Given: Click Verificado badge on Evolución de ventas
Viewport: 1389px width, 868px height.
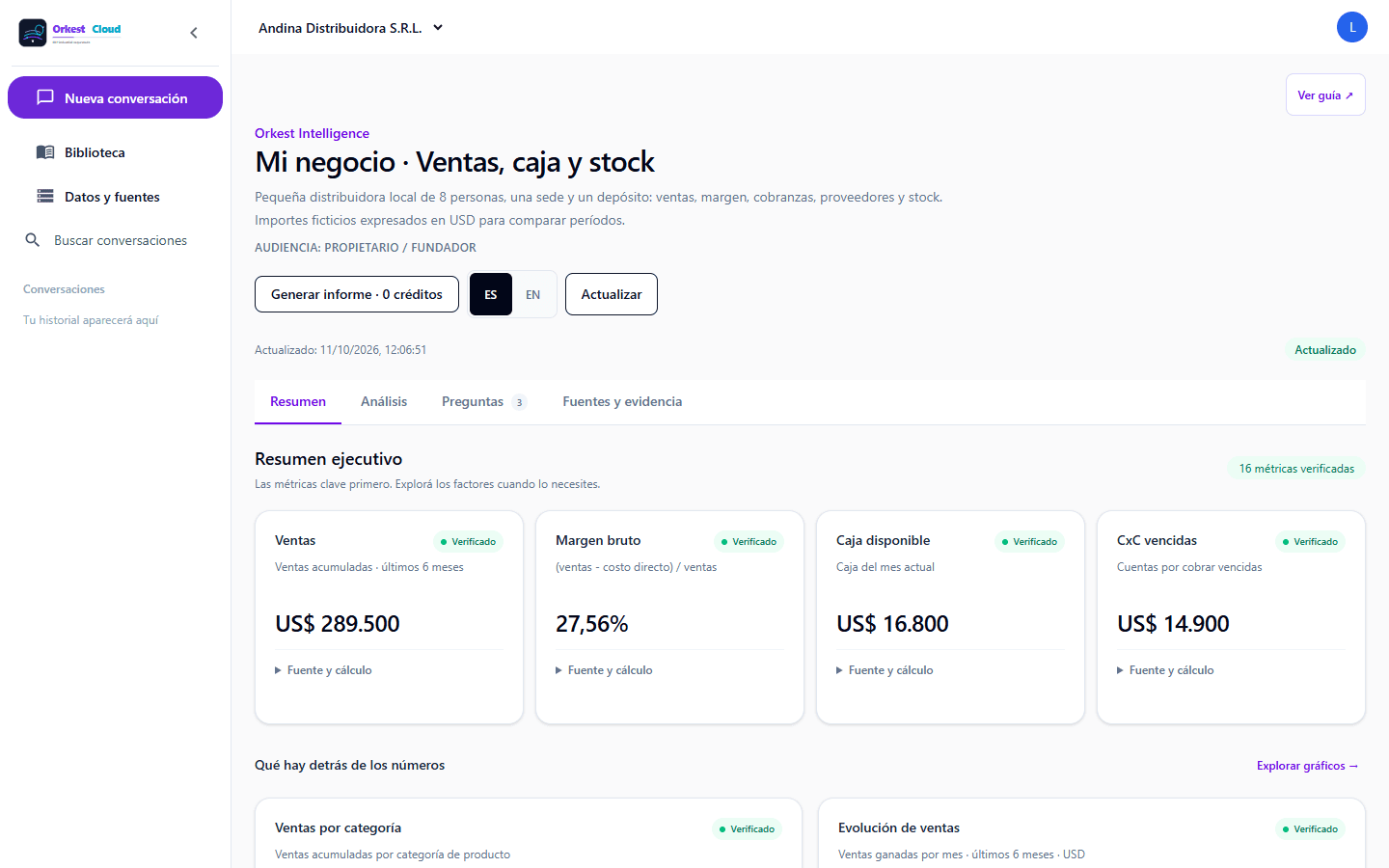Looking at the screenshot, I should (1310, 829).
